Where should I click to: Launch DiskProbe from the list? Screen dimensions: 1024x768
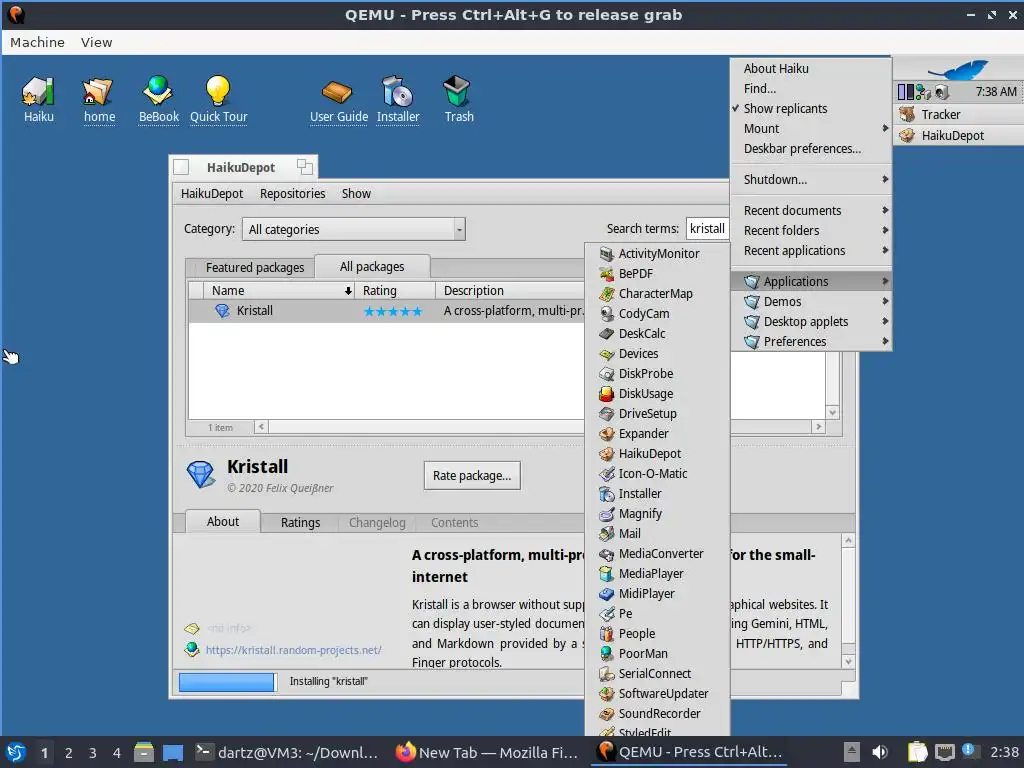pos(657,374)
